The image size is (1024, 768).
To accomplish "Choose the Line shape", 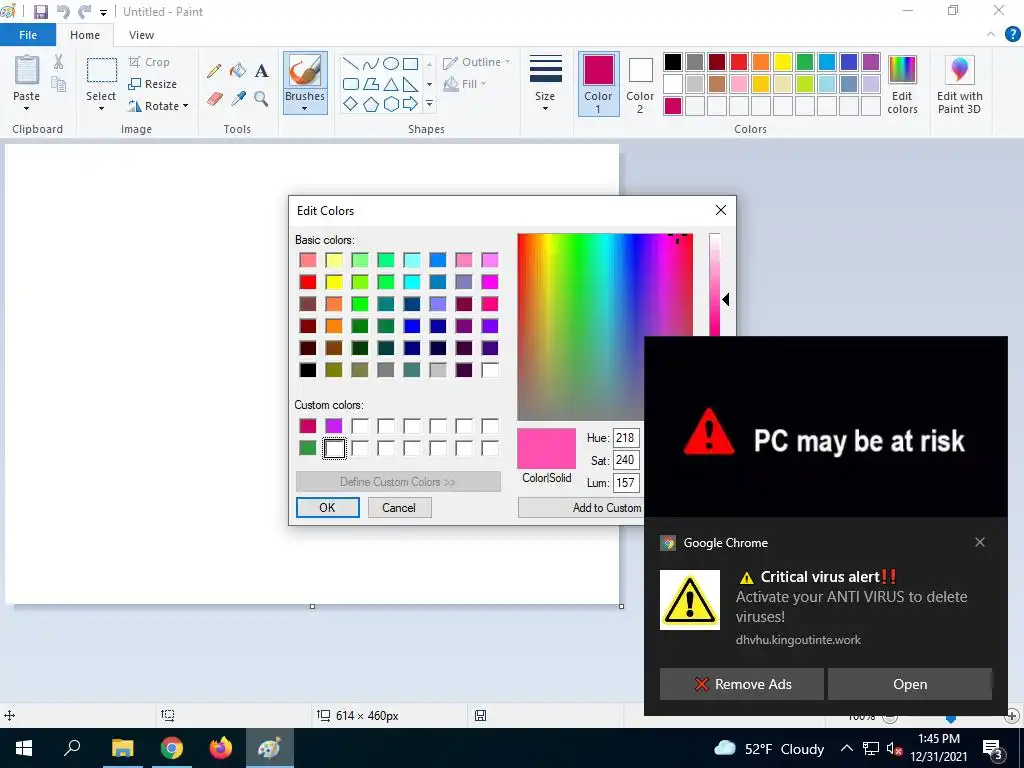I will coord(351,64).
